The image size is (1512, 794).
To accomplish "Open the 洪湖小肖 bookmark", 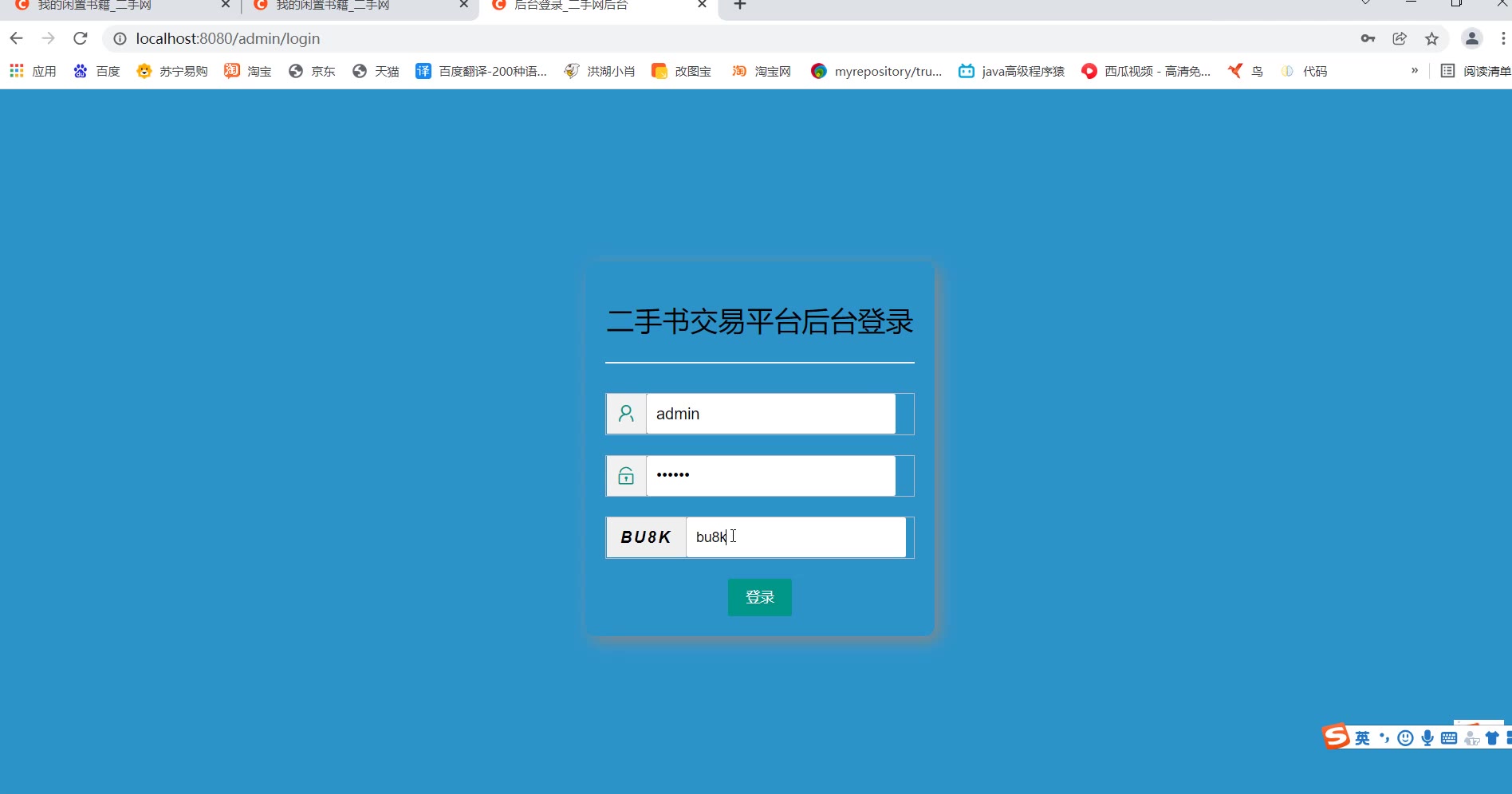I will click(x=600, y=71).
